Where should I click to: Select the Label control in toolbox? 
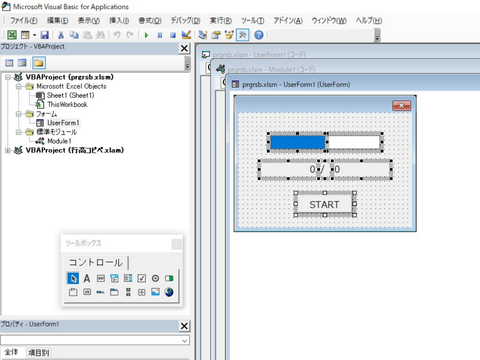87,278
